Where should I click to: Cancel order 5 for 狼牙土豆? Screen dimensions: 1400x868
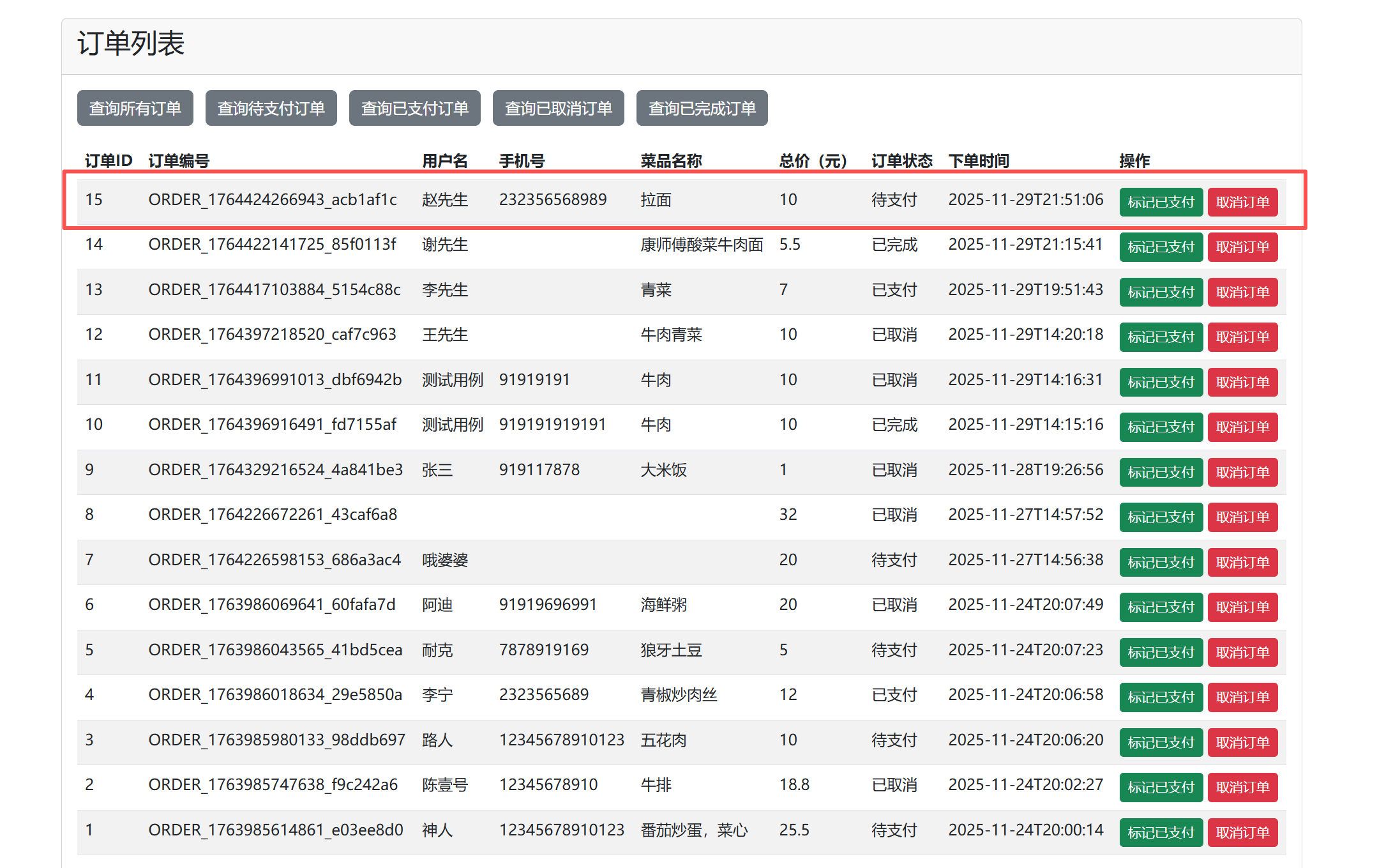(x=1242, y=653)
